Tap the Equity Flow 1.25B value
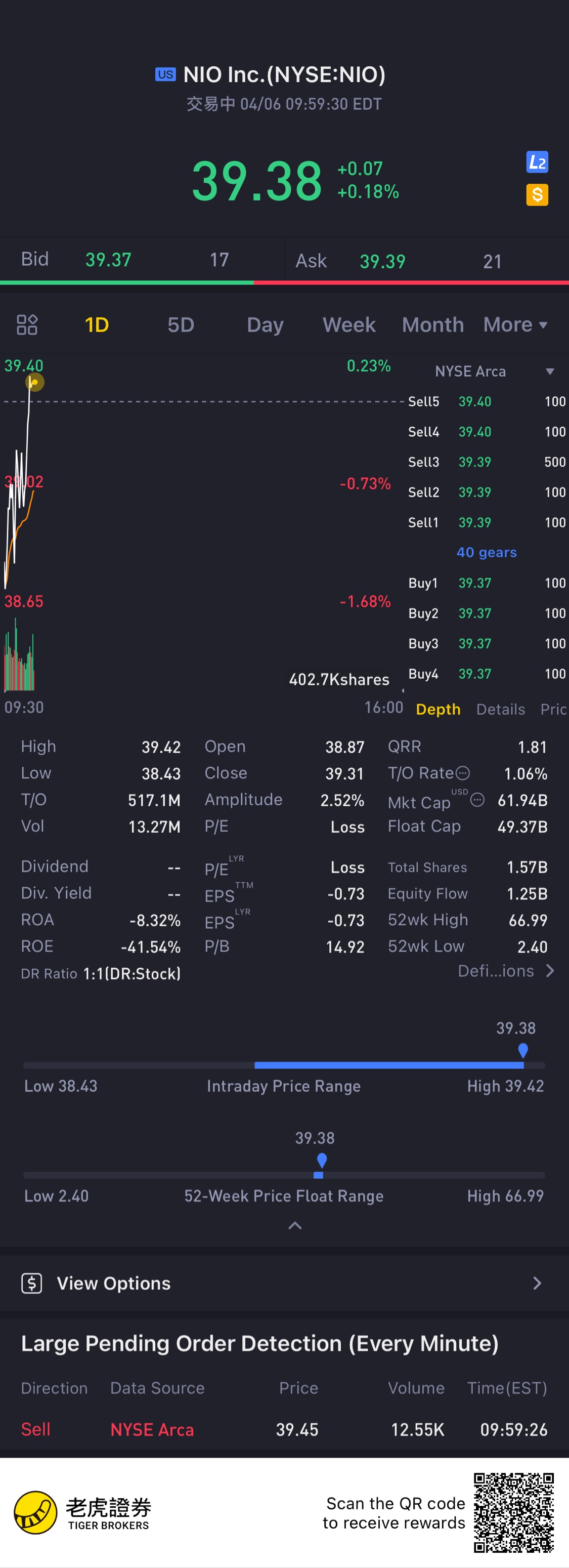The height and width of the screenshot is (1568, 569). pos(527,893)
